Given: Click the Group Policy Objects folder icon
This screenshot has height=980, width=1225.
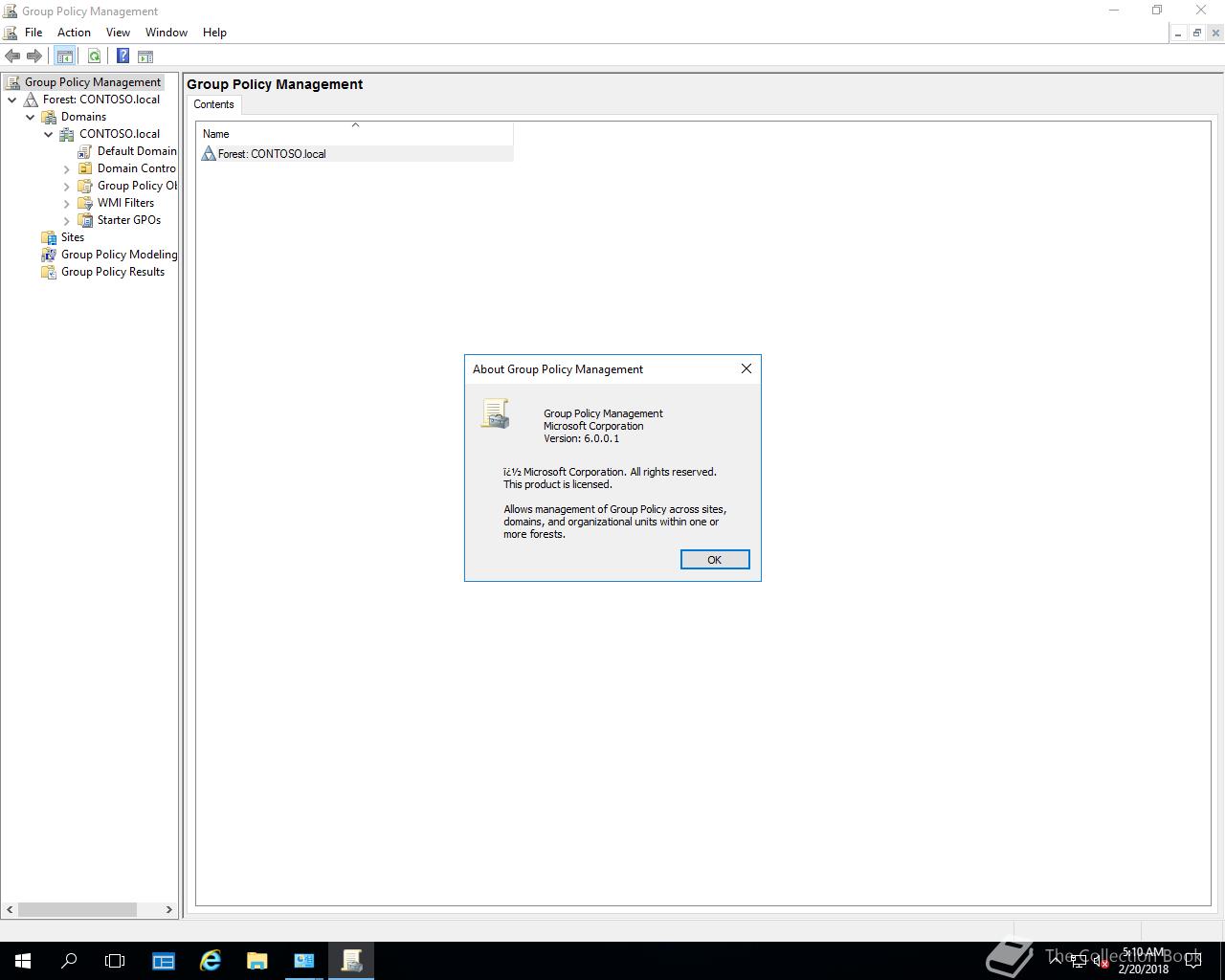Looking at the screenshot, I should tap(85, 186).
